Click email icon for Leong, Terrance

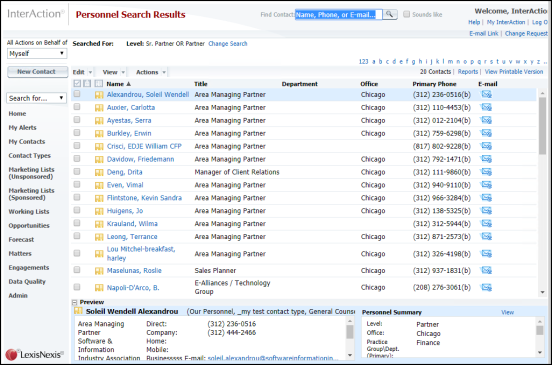coord(487,237)
